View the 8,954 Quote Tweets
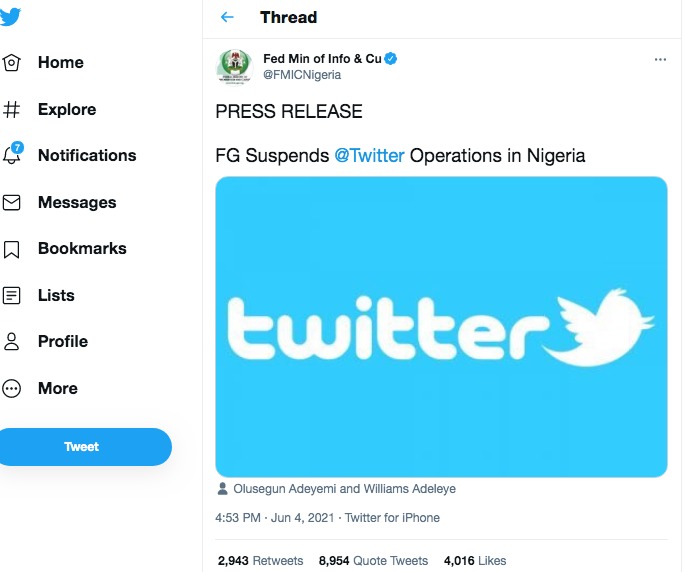The image size is (686, 572). [373, 561]
